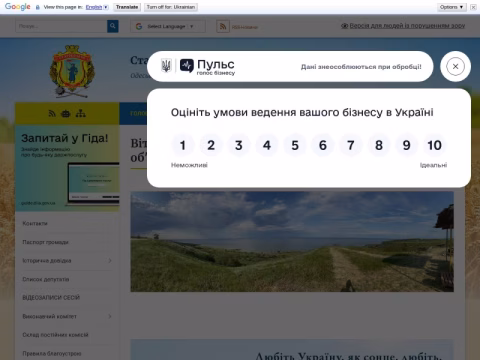Image resolution: width=480 pixels, height=360 pixels.
Task: Open Правила благоустрою in sidebar
Action: pos(52,353)
